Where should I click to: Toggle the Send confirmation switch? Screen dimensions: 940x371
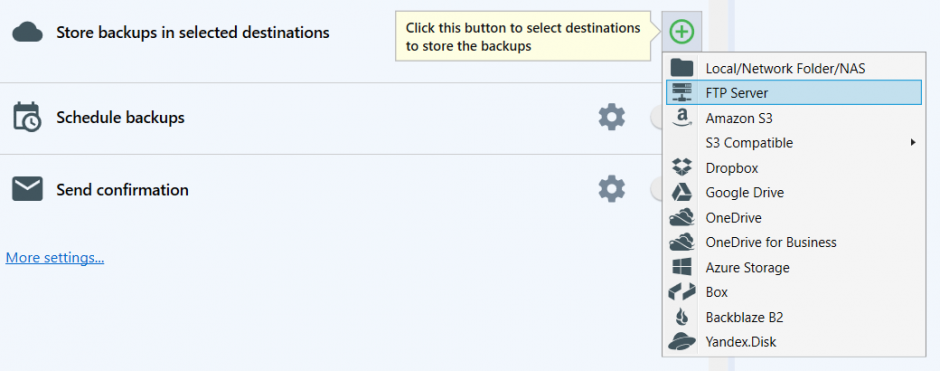[x=656, y=190]
